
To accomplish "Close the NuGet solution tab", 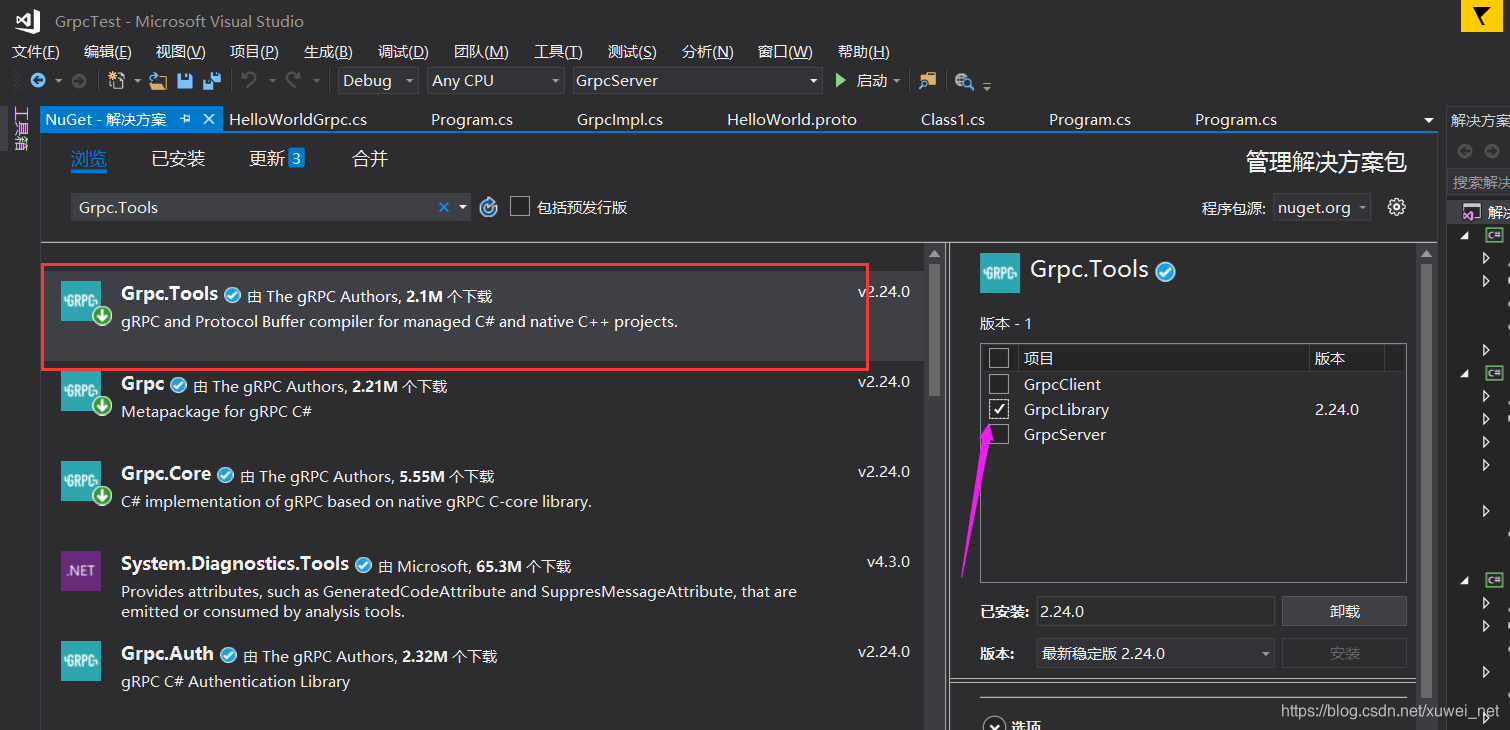I will click(x=208, y=119).
